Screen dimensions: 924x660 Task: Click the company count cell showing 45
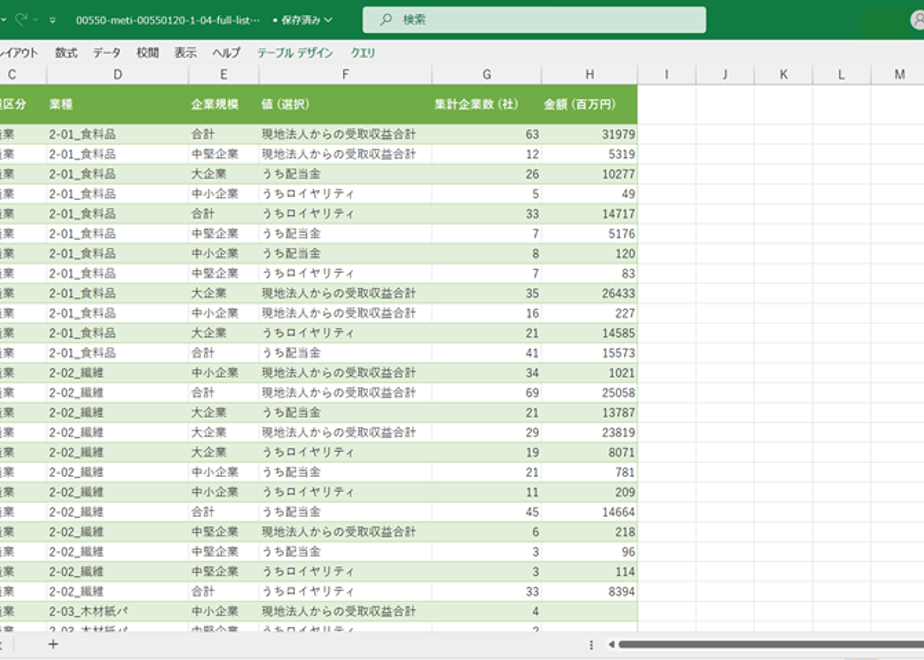click(x=487, y=512)
